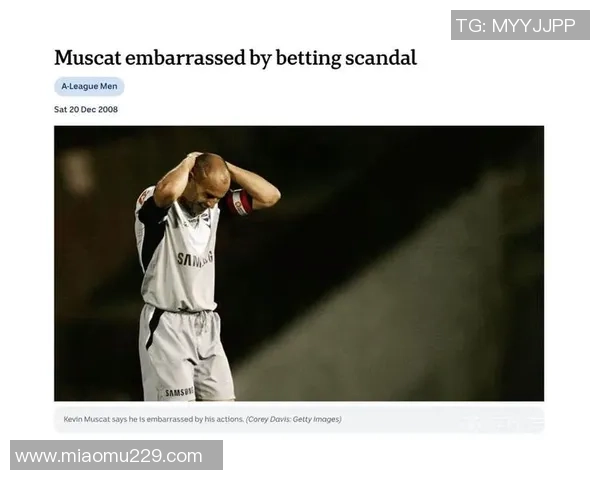
Task: Click the word "scandal" in the headline
Action: 381,58
